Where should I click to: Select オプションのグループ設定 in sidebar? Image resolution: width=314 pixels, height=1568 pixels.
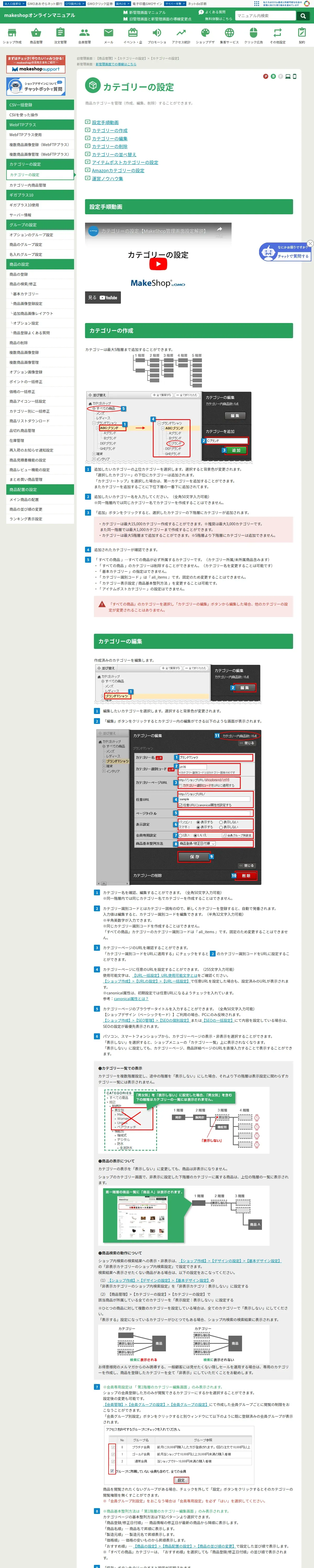[40, 235]
